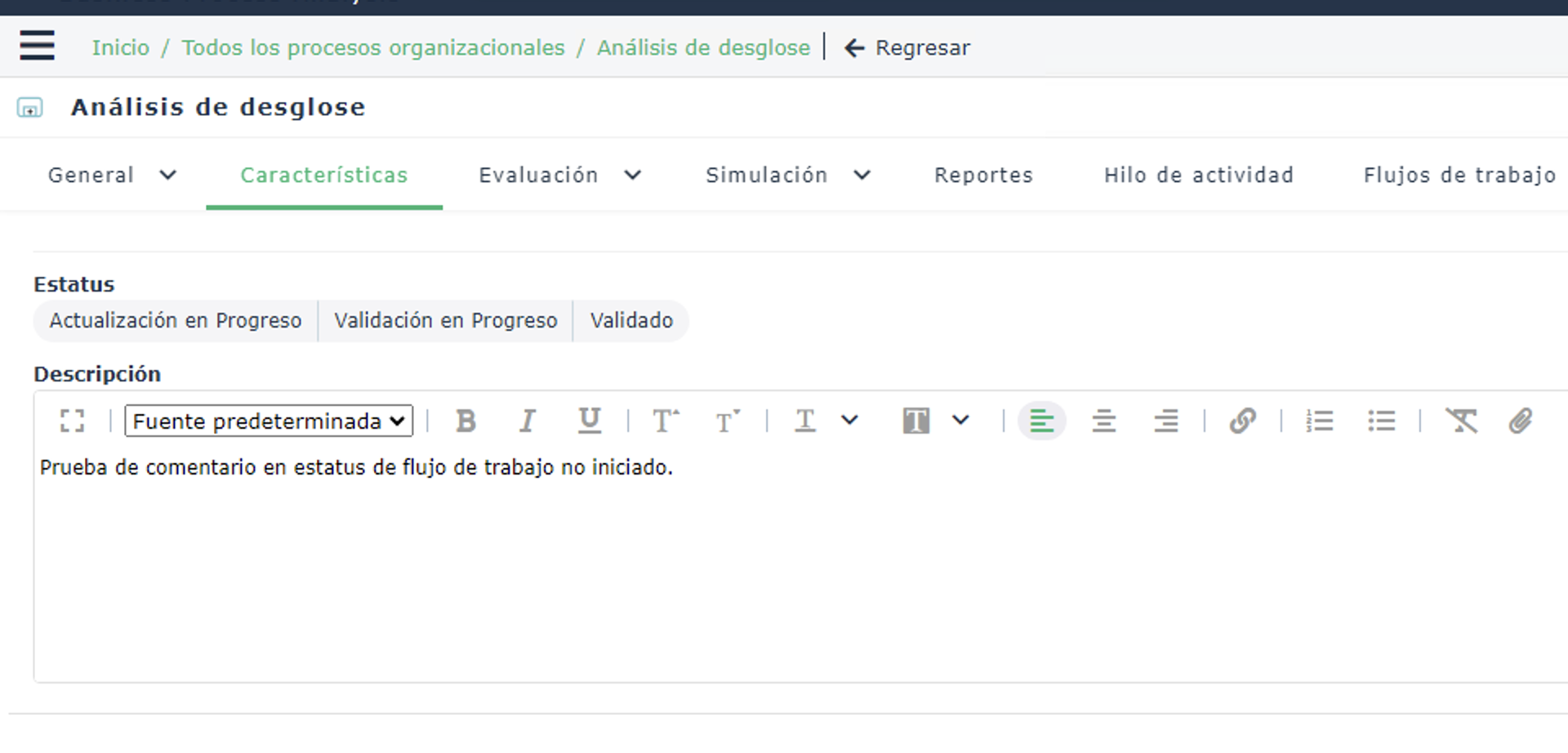The image size is (1568, 753).
Task: Expand the text color dropdown arrow
Action: pyautogui.click(x=850, y=421)
